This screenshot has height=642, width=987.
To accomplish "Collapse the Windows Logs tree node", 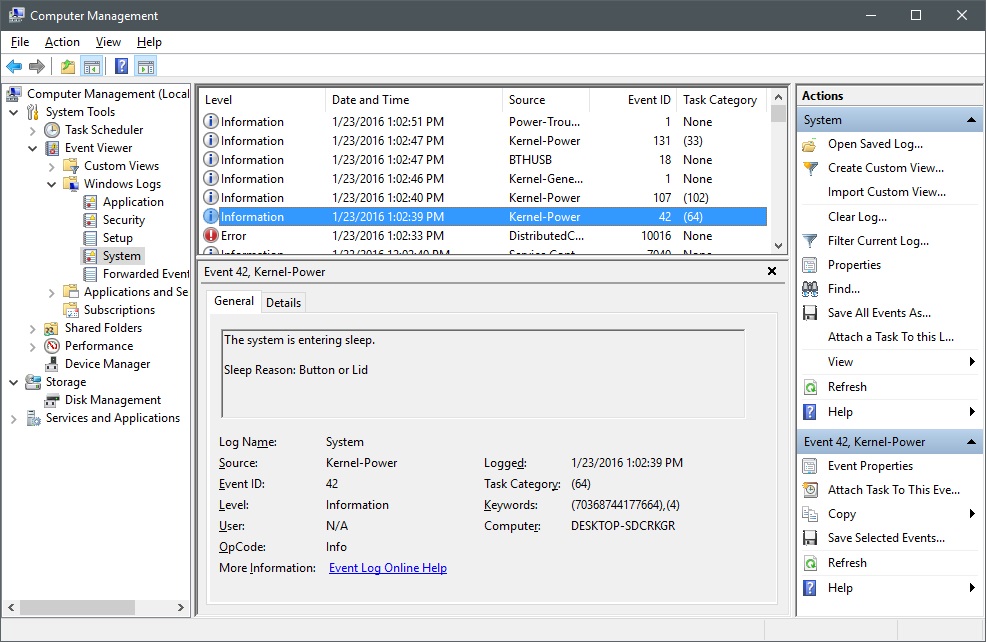I will 52,184.
